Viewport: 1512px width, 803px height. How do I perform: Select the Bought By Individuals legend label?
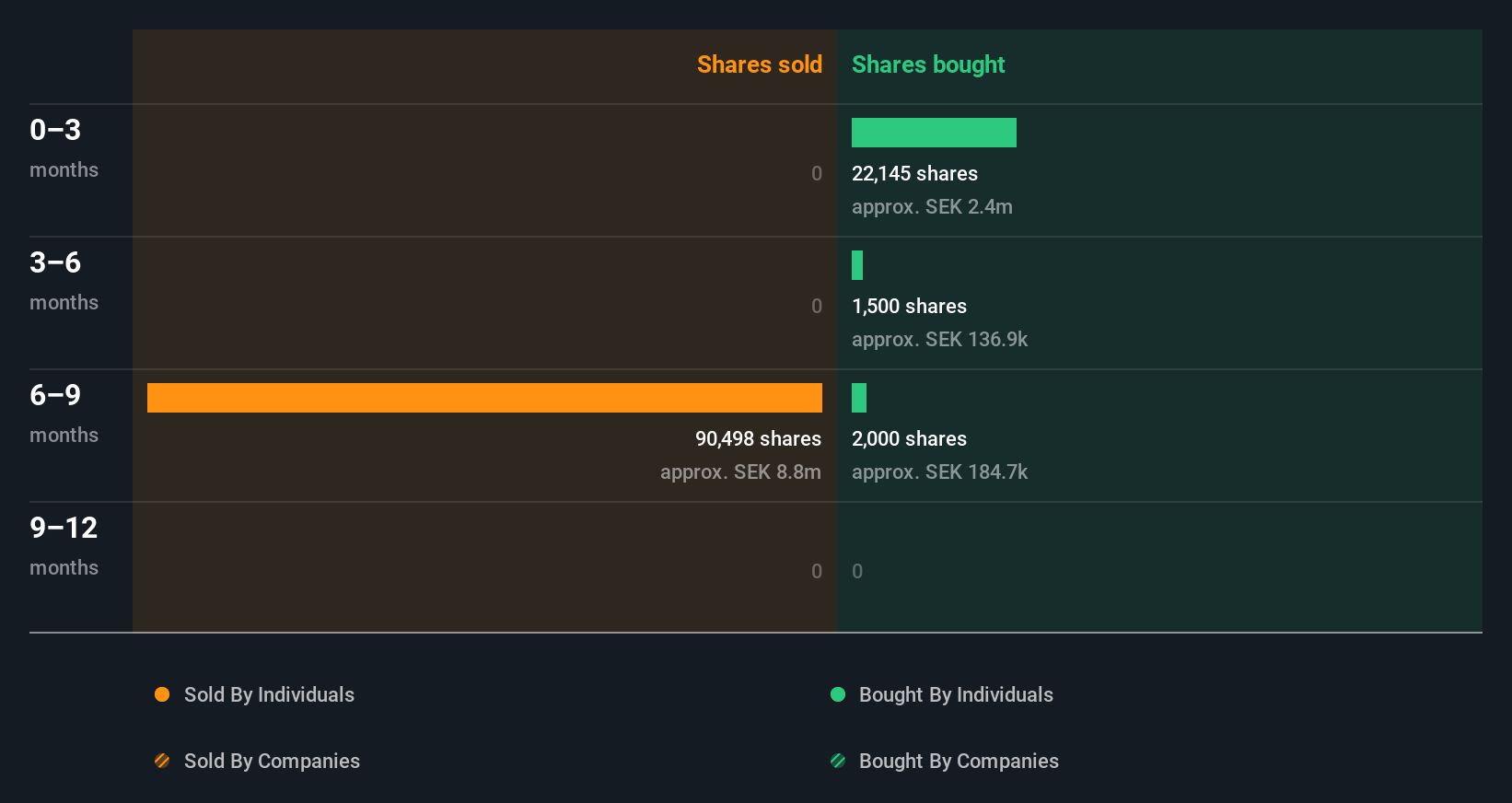[956, 694]
